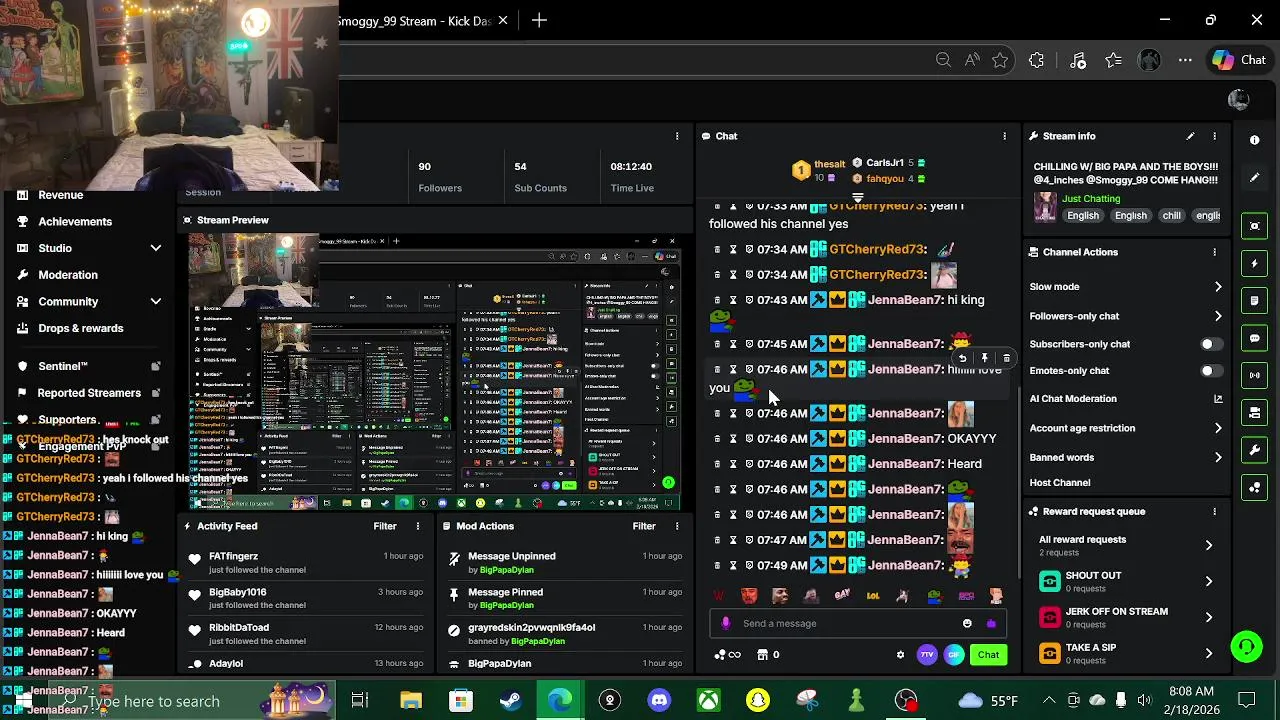Open green headset support bubble
This screenshot has height=720, width=1280.
[1246, 647]
